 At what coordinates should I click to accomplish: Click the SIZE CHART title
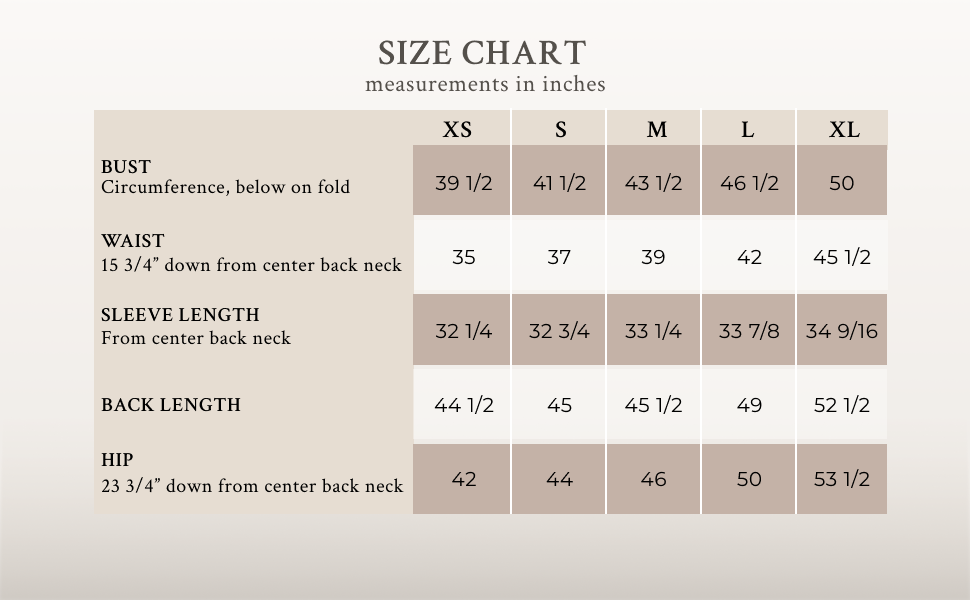482,52
